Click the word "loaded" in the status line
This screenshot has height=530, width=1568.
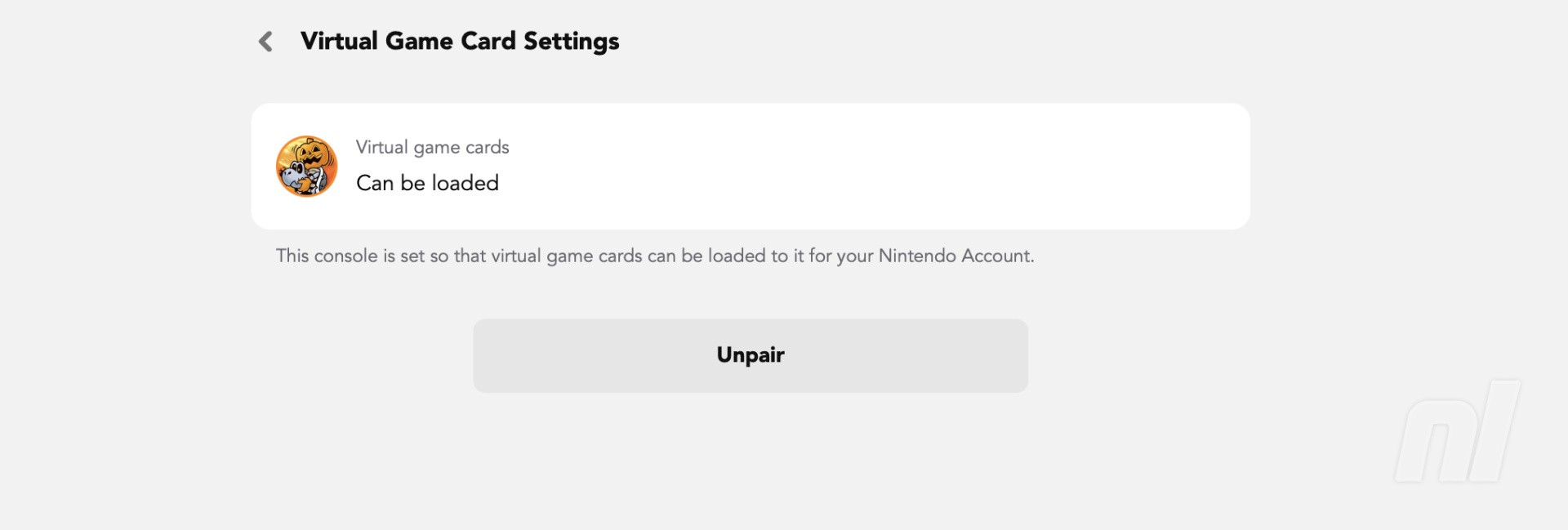coord(465,183)
